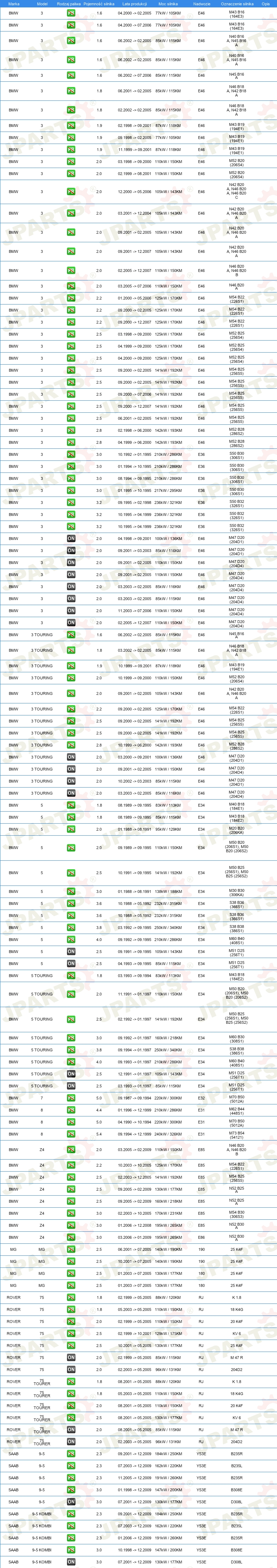This screenshot has height=1568, width=277.
Task: Click petrol icon for BMW 3 1.6 04.2000–02.2005 row
Action: 71,13
